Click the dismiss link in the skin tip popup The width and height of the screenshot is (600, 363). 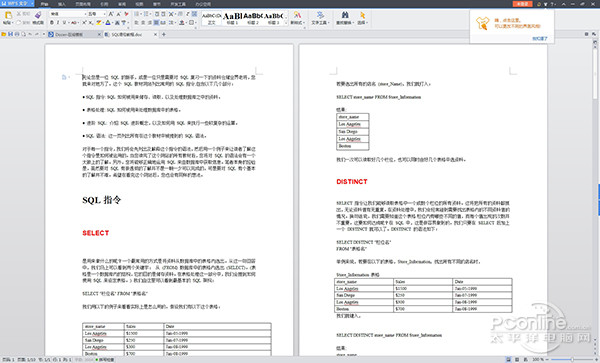pyautogui.click(x=540, y=39)
